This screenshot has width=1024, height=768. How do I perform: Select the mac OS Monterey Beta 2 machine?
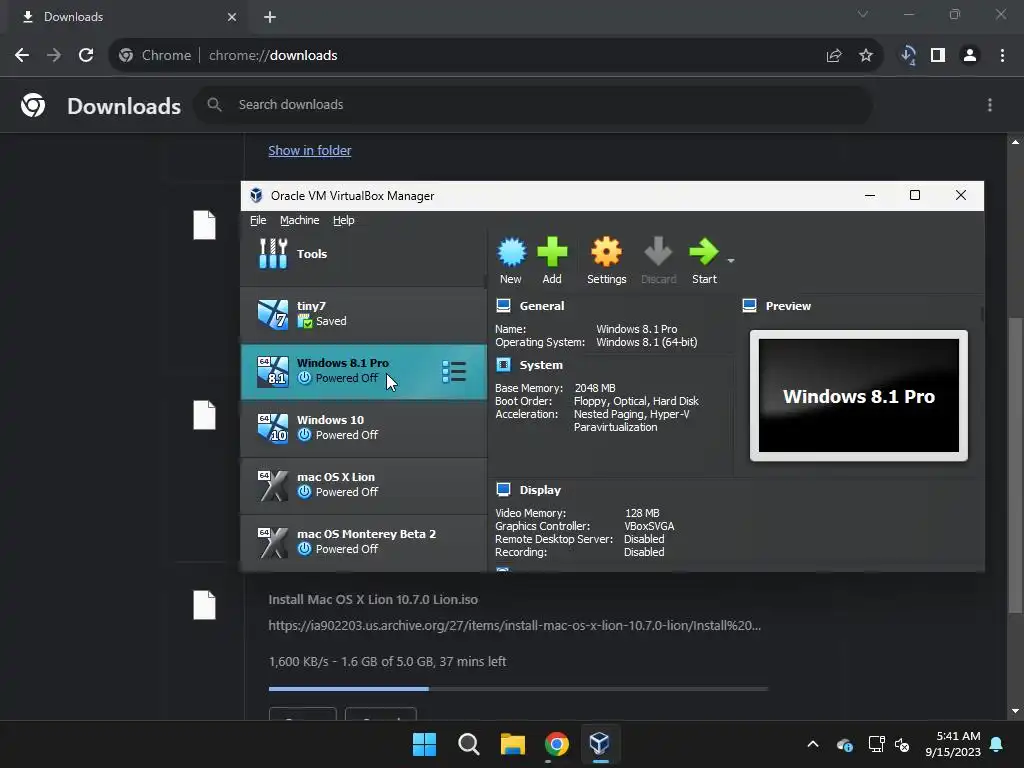tap(364, 543)
